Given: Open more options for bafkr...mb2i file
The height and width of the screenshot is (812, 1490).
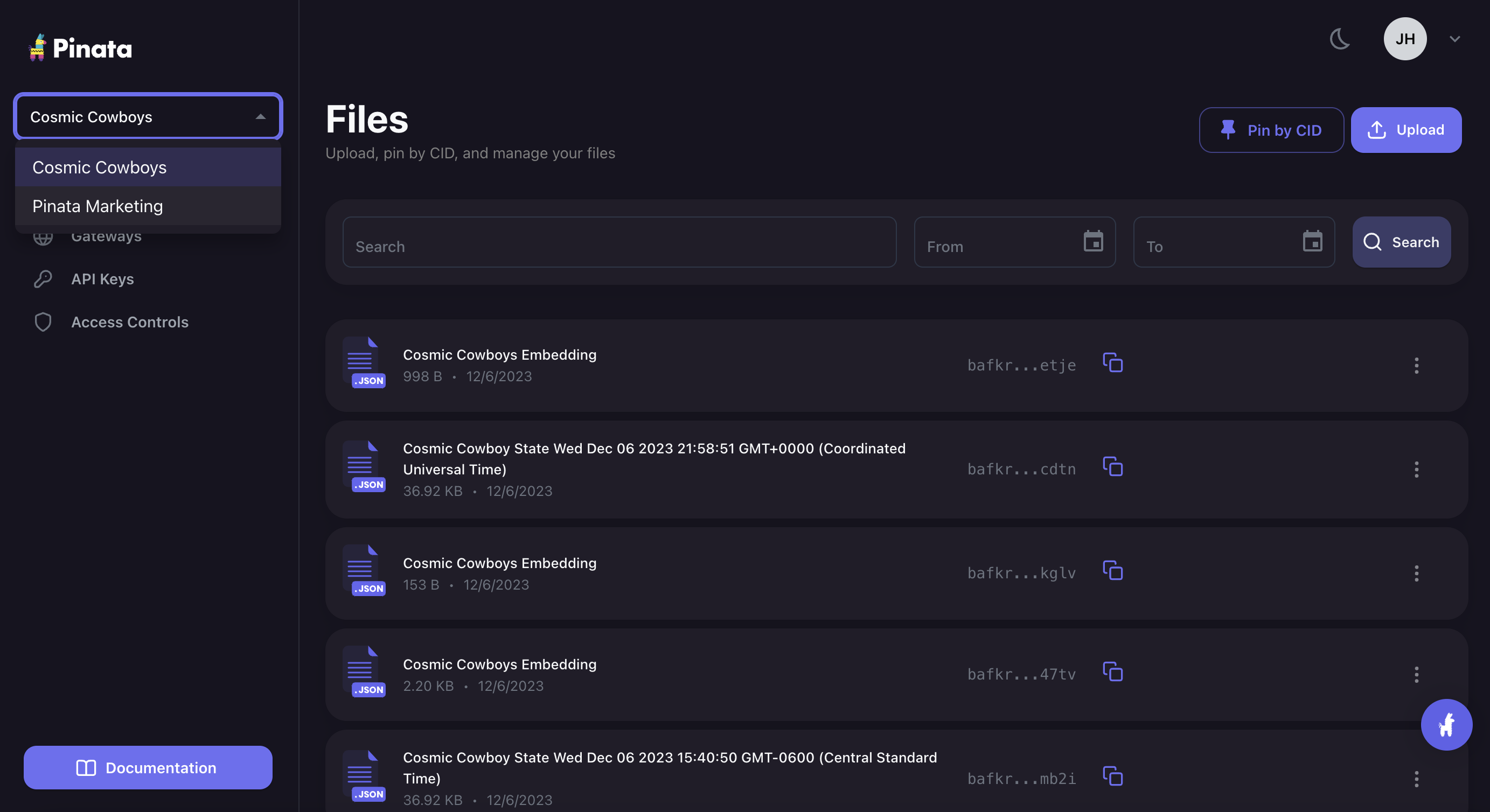Looking at the screenshot, I should pyautogui.click(x=1416, y=779).
